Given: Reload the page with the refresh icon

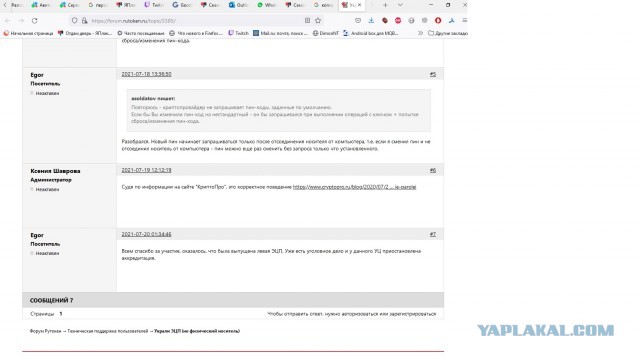Looking at the screenshot, I should coord(35,20).
